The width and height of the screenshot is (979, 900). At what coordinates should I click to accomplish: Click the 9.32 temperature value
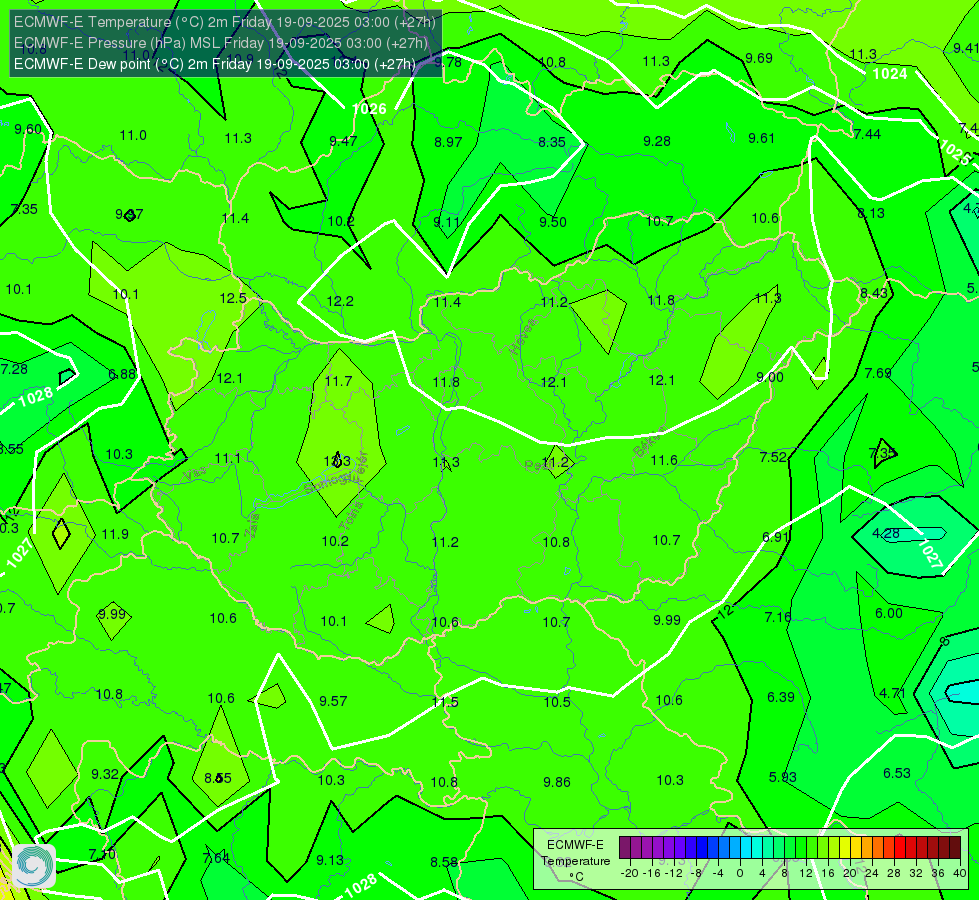click(105, 774)
